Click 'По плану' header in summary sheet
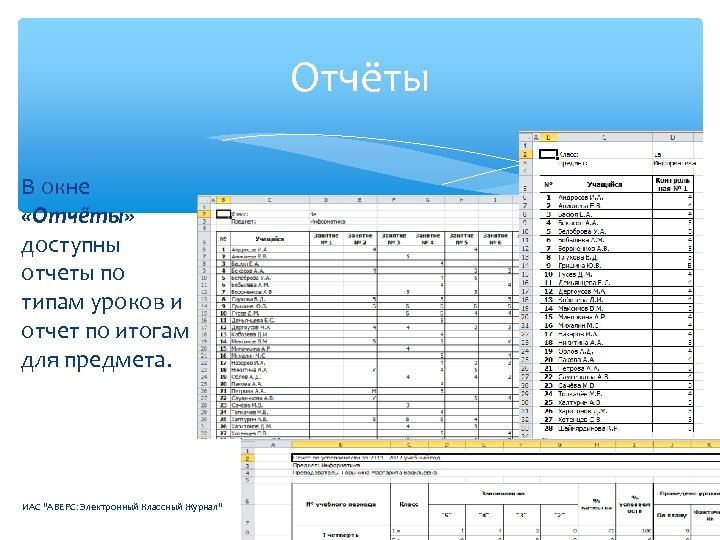 point(671,515)
